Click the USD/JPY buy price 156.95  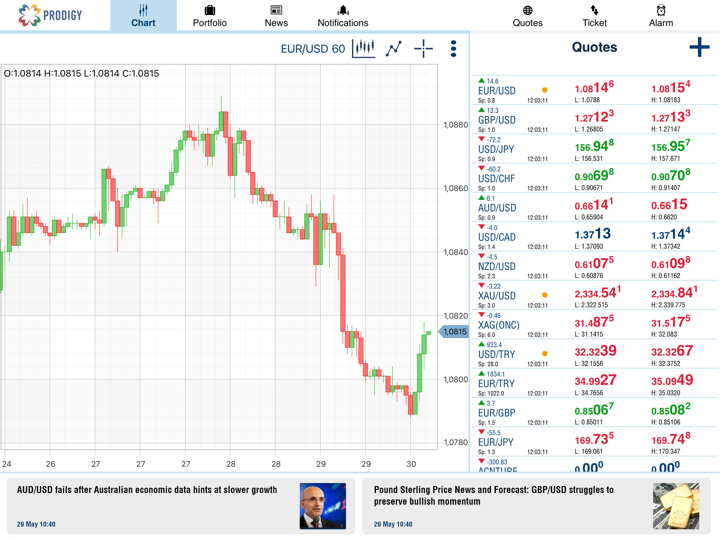point(670,146)
